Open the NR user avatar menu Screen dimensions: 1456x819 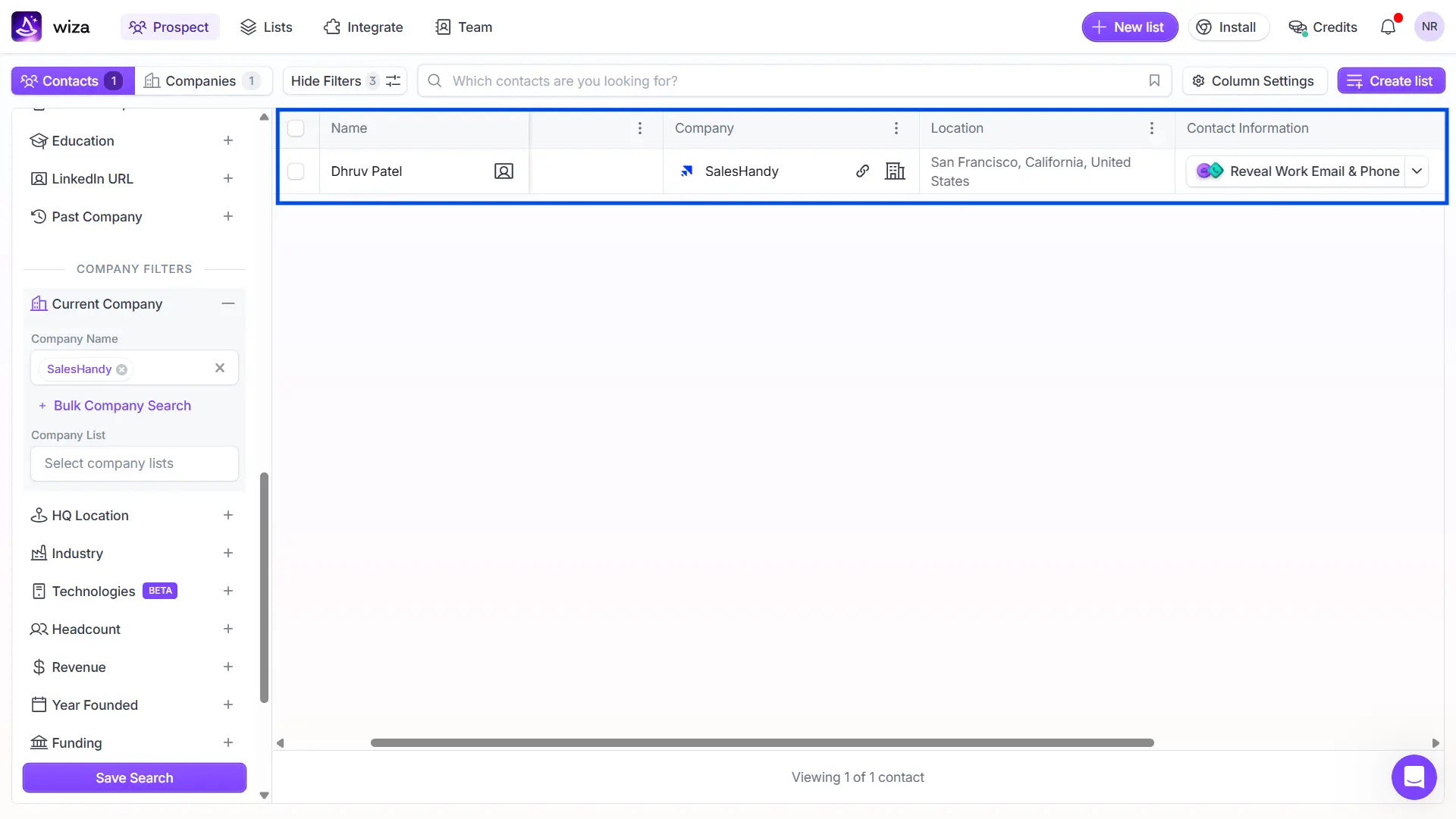[1429, 27]
